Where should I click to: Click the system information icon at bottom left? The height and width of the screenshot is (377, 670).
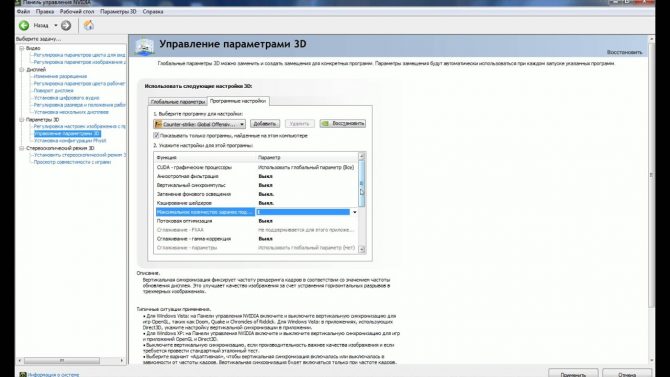coord(23,374)
